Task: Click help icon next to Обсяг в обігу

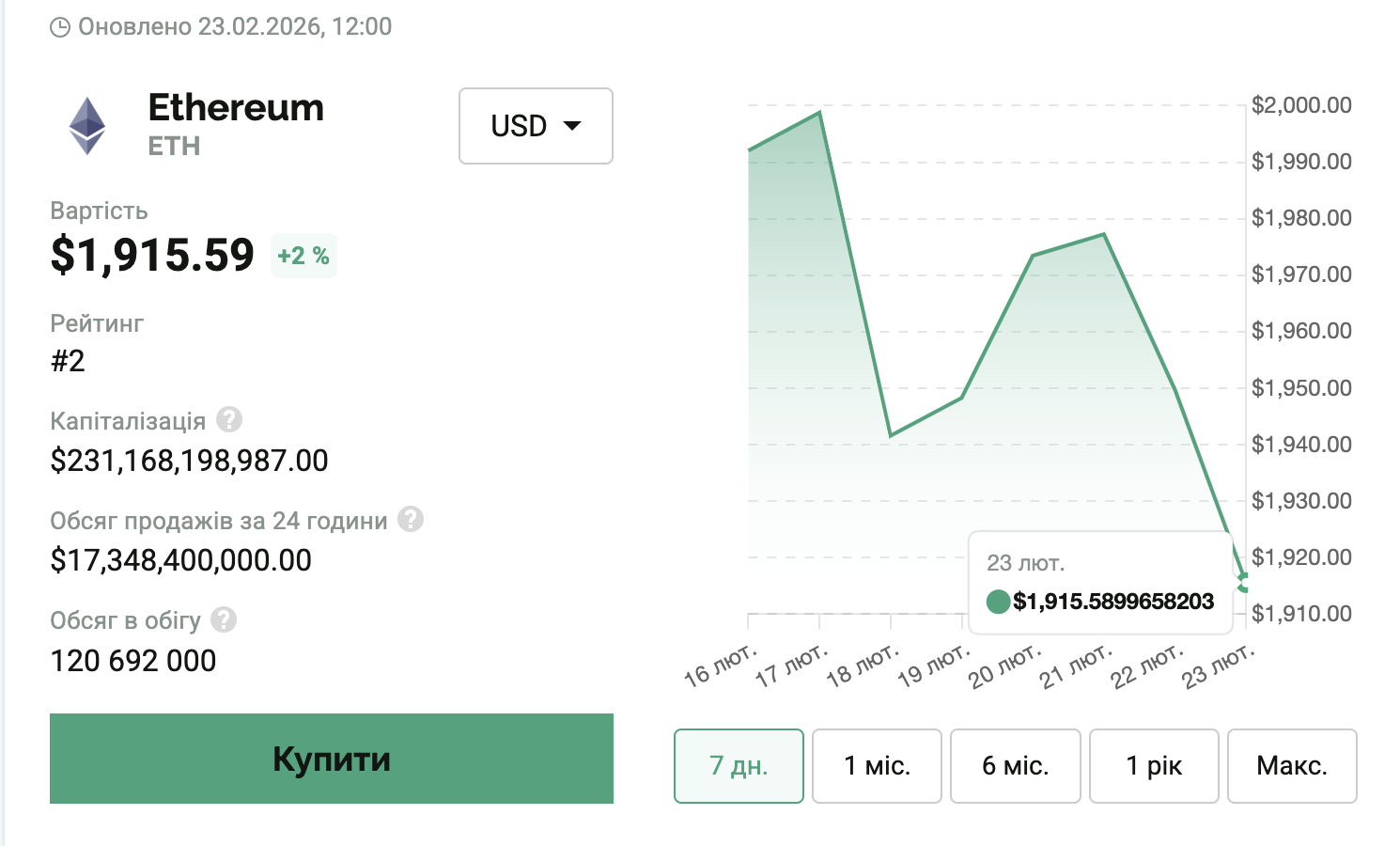Action: (x=224, y=619)
